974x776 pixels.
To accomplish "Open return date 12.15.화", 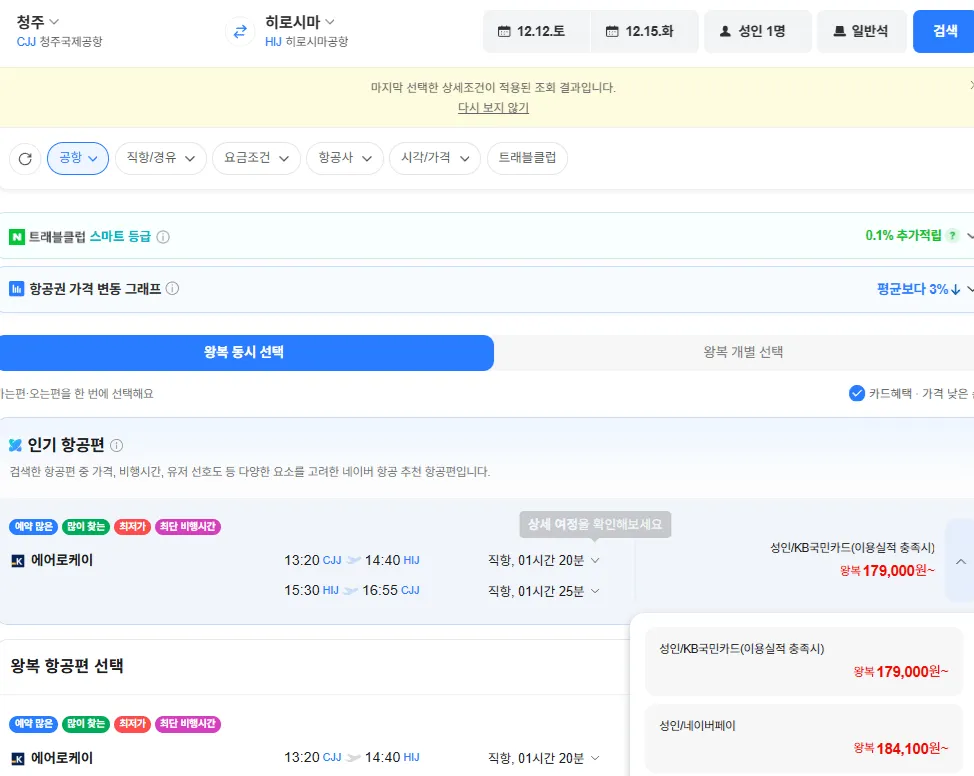I will point(645,31).
